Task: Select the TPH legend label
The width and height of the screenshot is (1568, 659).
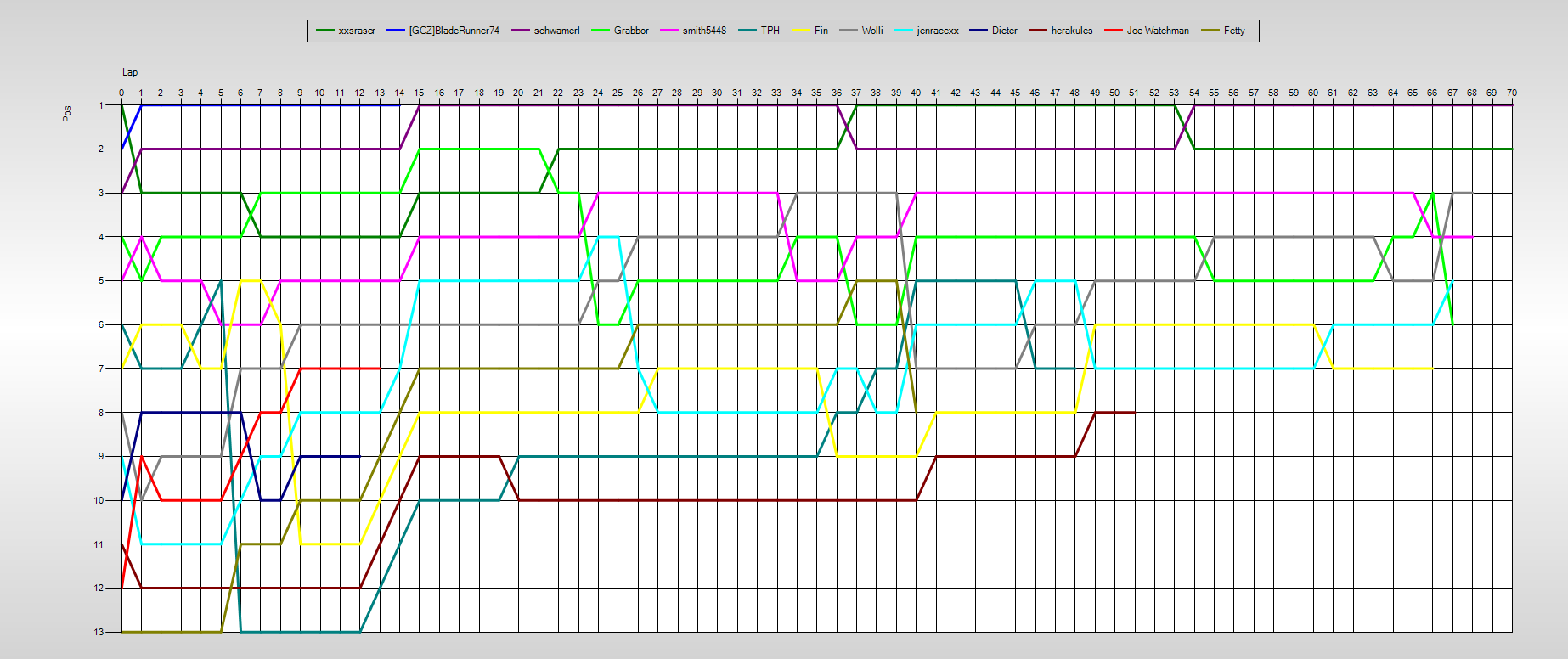Action: pos(770,31)
